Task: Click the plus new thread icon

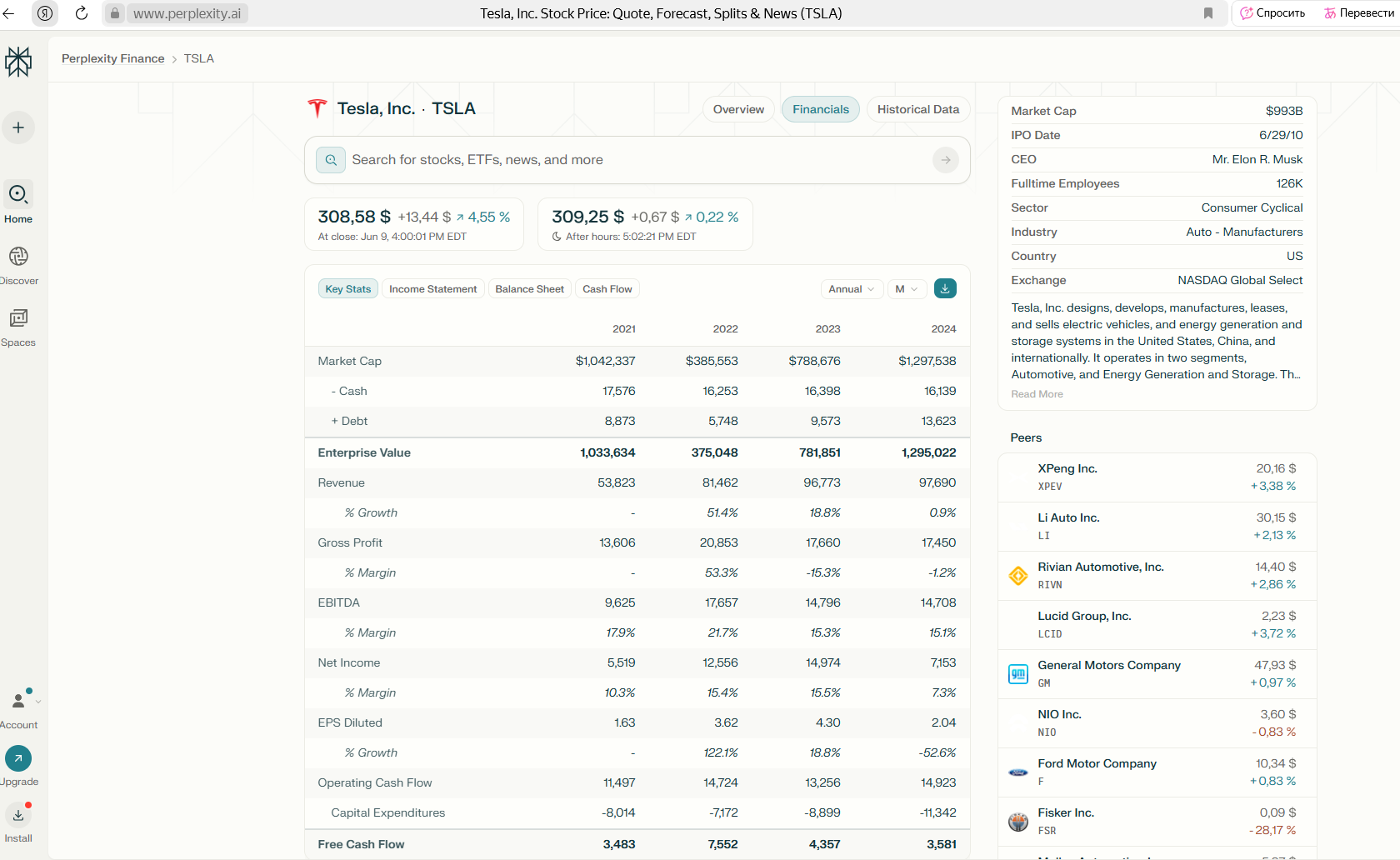Action: point(18,127)
